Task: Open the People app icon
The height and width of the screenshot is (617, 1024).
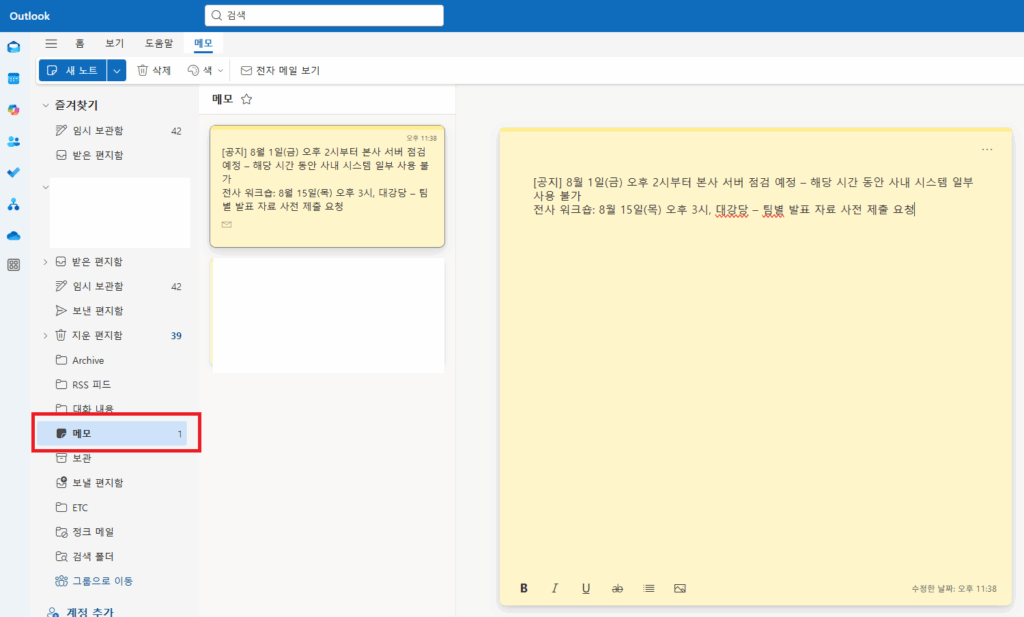Action: click(13, 141)
